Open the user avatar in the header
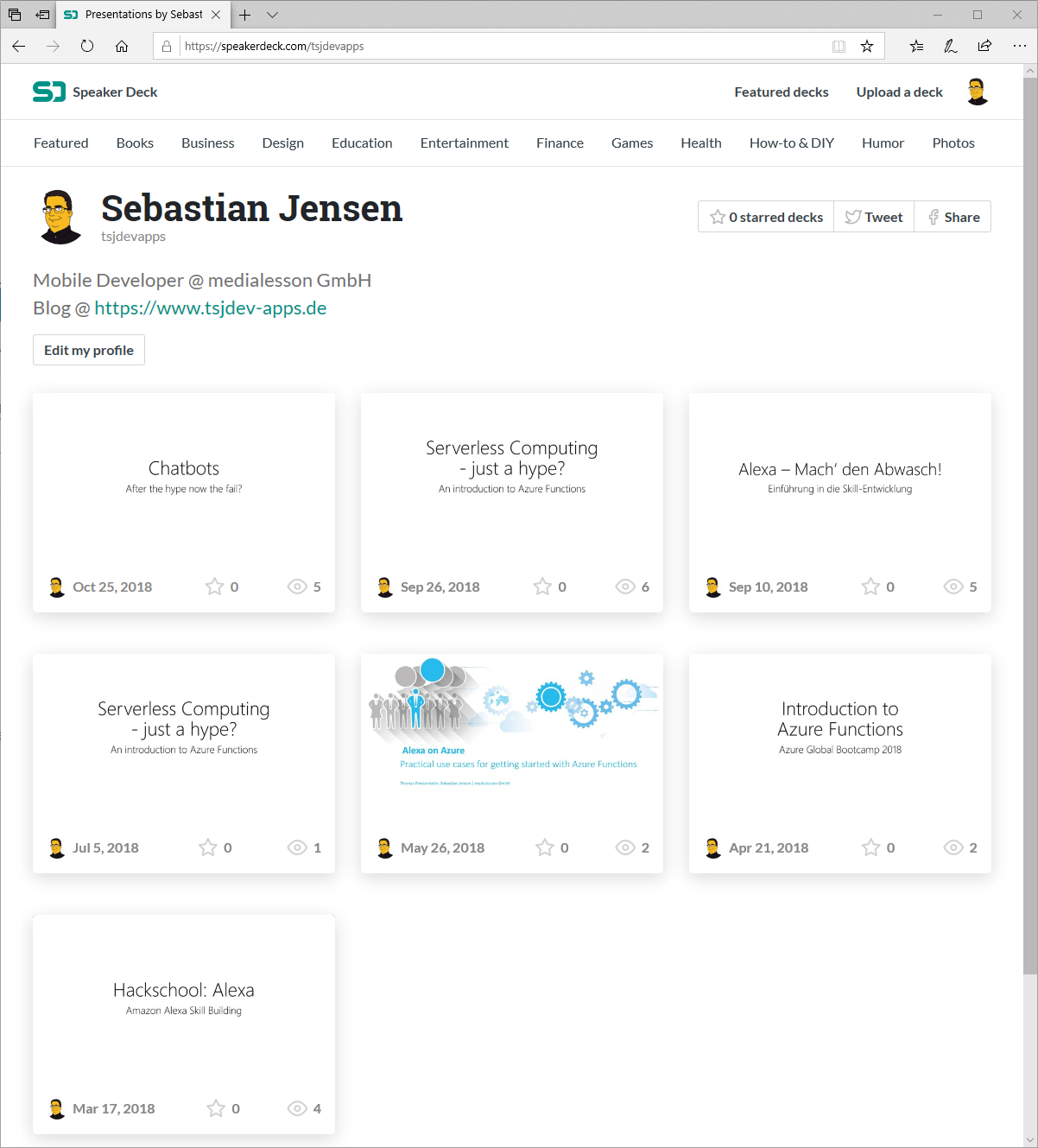This screenshot has width=1038, height=1148. pos(978,92)
